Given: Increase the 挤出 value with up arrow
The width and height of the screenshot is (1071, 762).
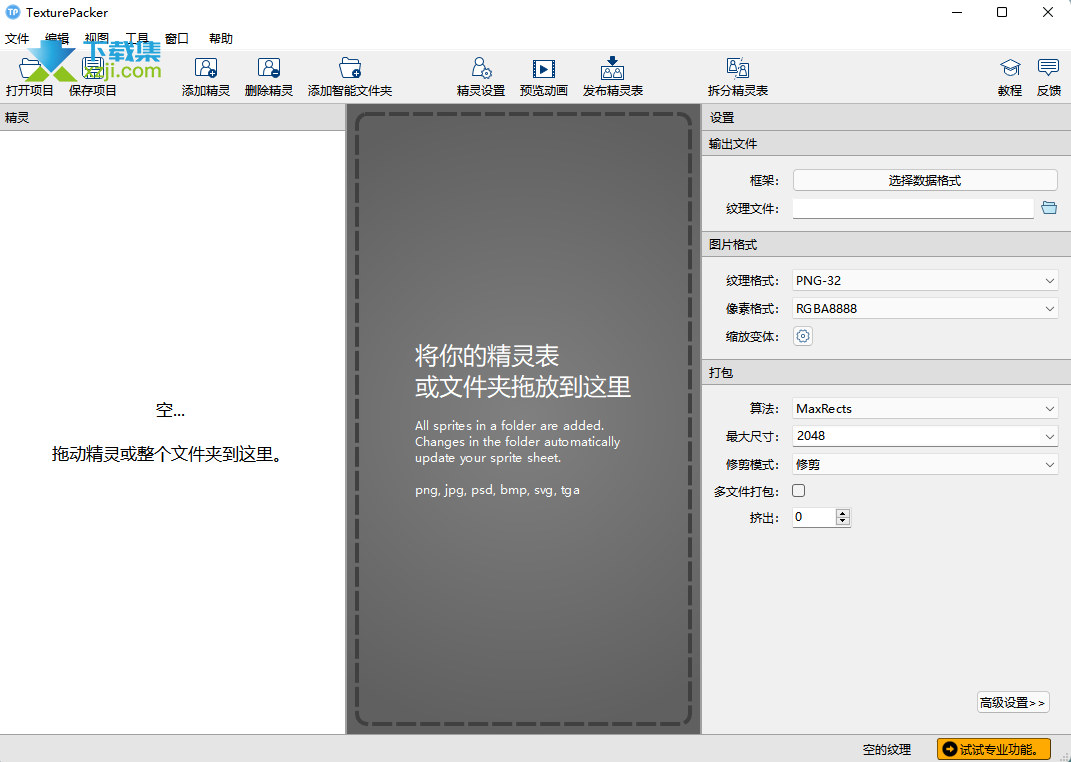Looking at the screenshot, I should tap(843, 513).
